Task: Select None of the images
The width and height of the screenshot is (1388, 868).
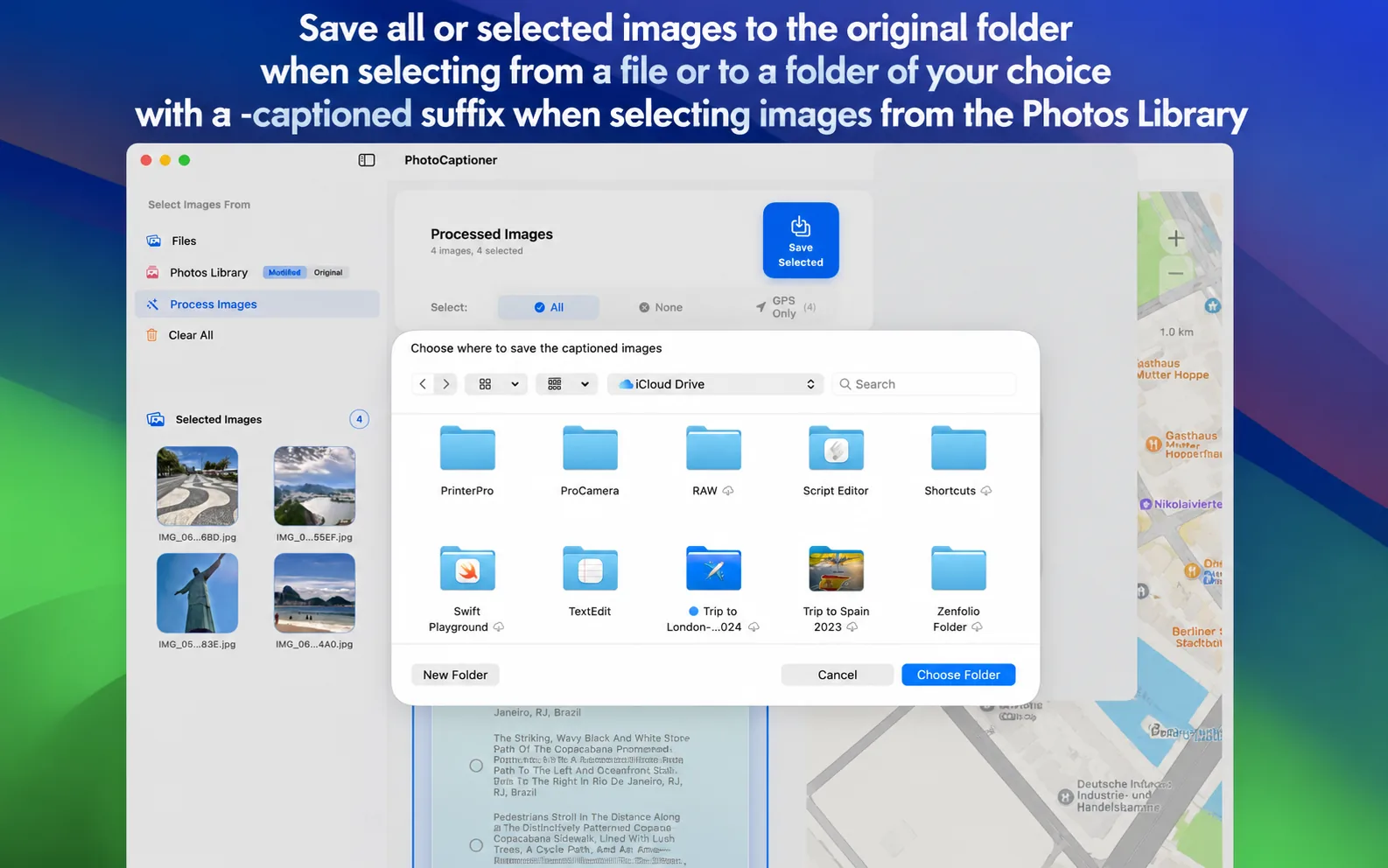Action: point(660,307)
